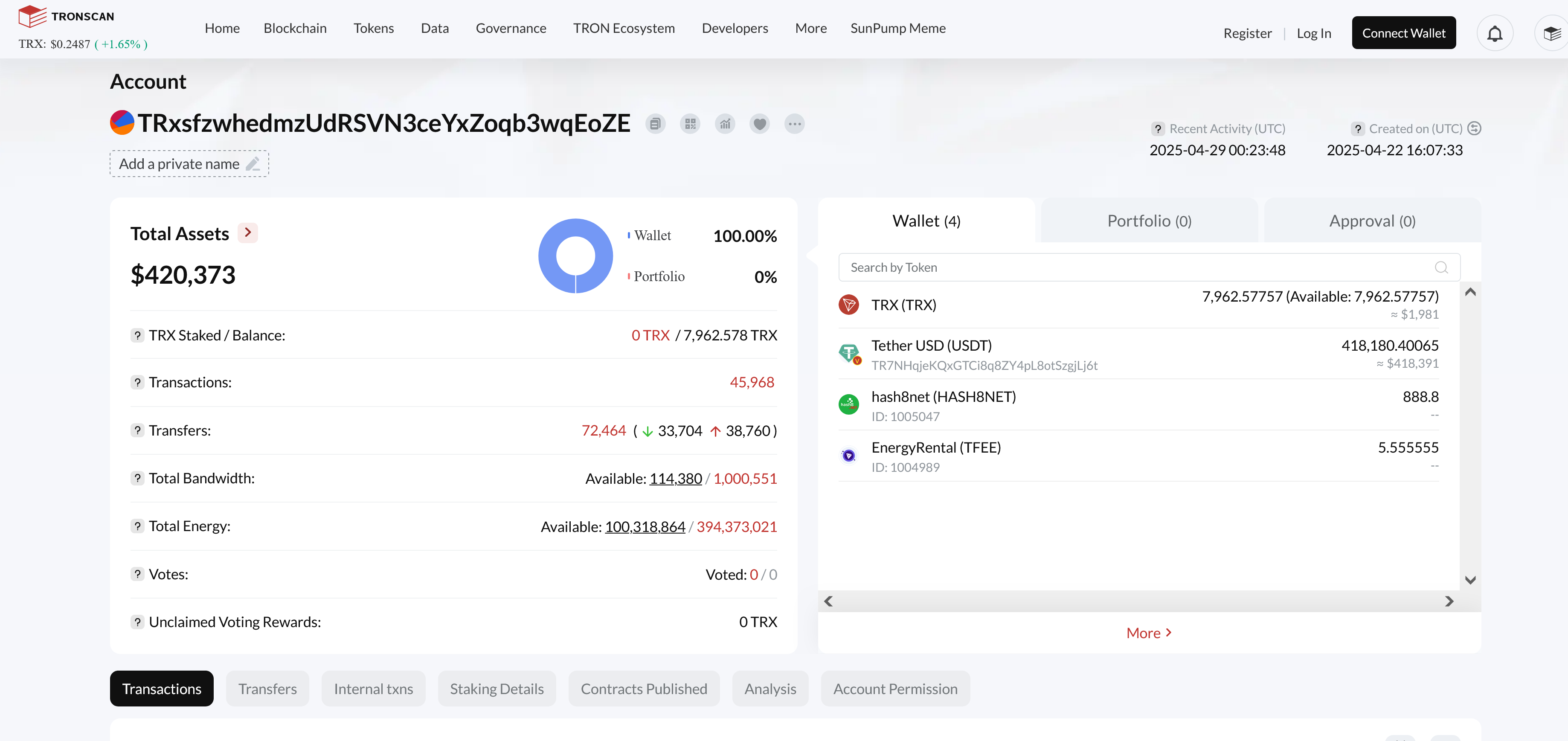Click the hash8net token logo
The width and height of the screenshot is (1568, 741).
pos(848,404)
